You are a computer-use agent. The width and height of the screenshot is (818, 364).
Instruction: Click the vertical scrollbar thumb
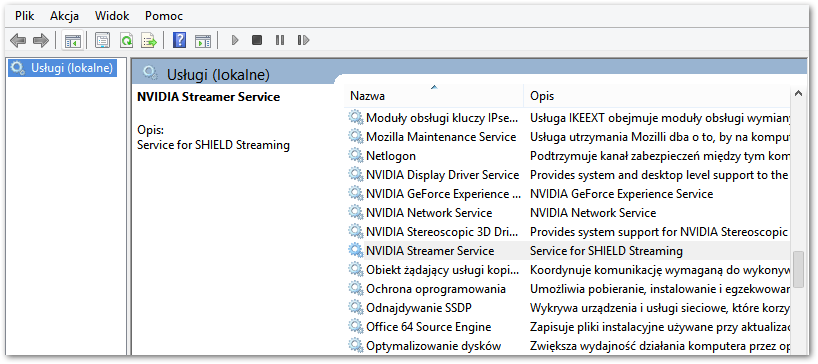click(798, 269)
